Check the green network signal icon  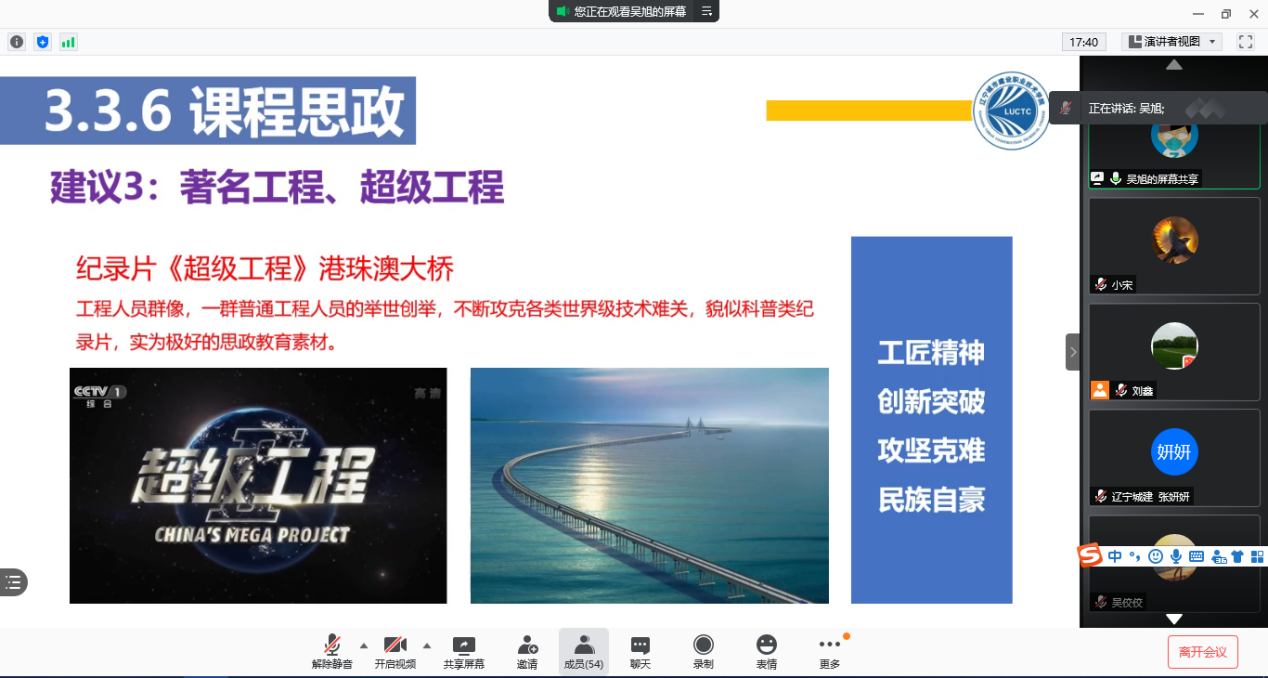pyautogui.click(x=68, y=42)
